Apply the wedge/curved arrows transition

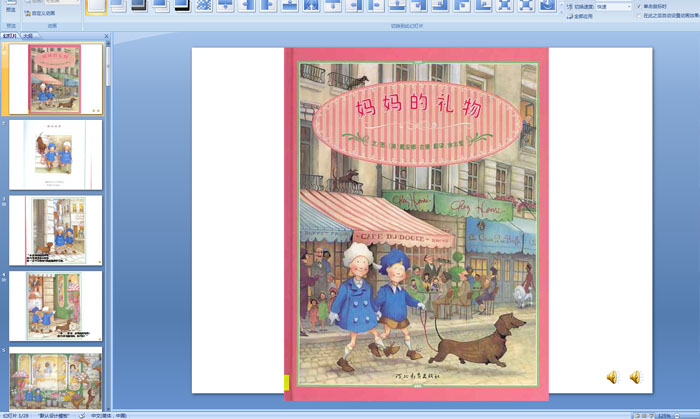pyautogui.click(x=311, y=6)
